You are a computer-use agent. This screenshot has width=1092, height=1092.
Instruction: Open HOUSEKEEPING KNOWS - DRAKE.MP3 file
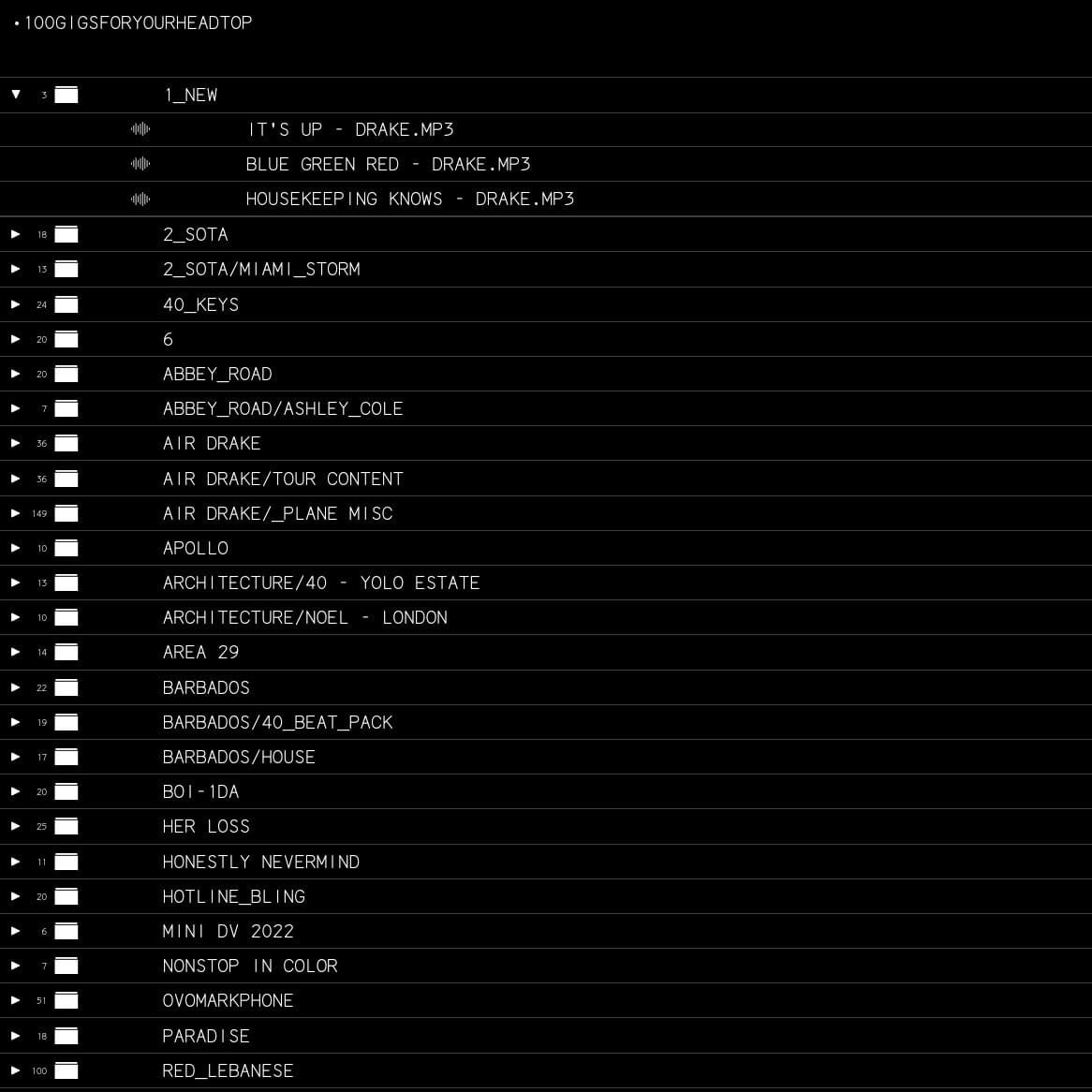(409, 199)
